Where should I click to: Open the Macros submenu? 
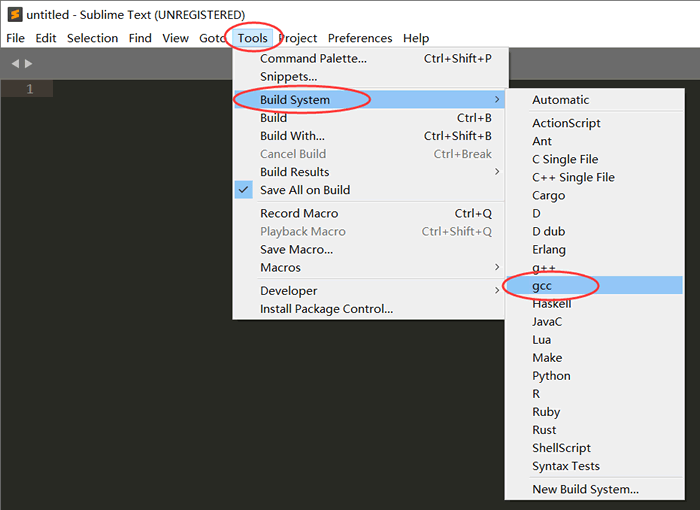tap(280, 268)
